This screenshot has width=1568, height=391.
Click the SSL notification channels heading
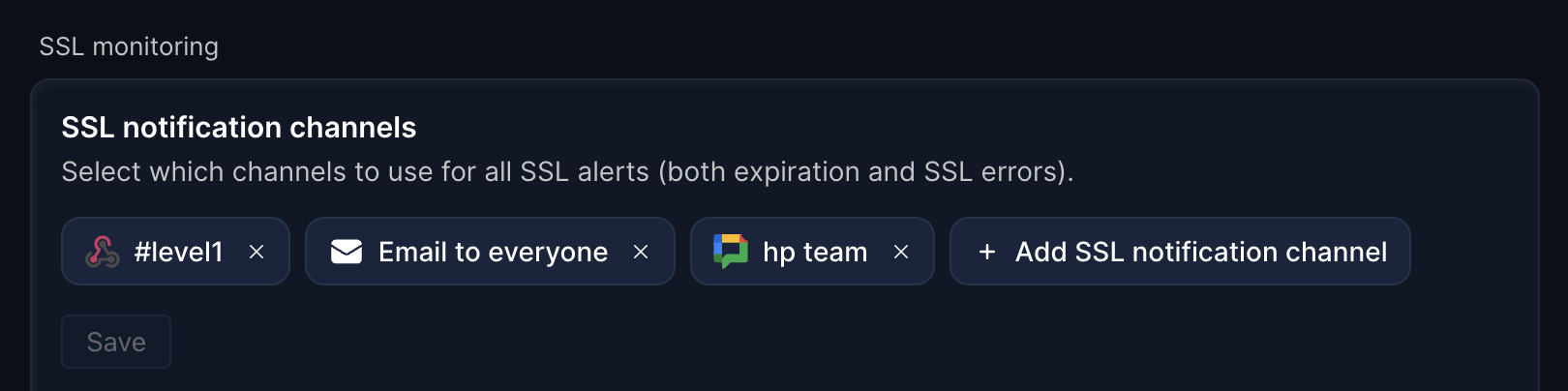(239, 128)
